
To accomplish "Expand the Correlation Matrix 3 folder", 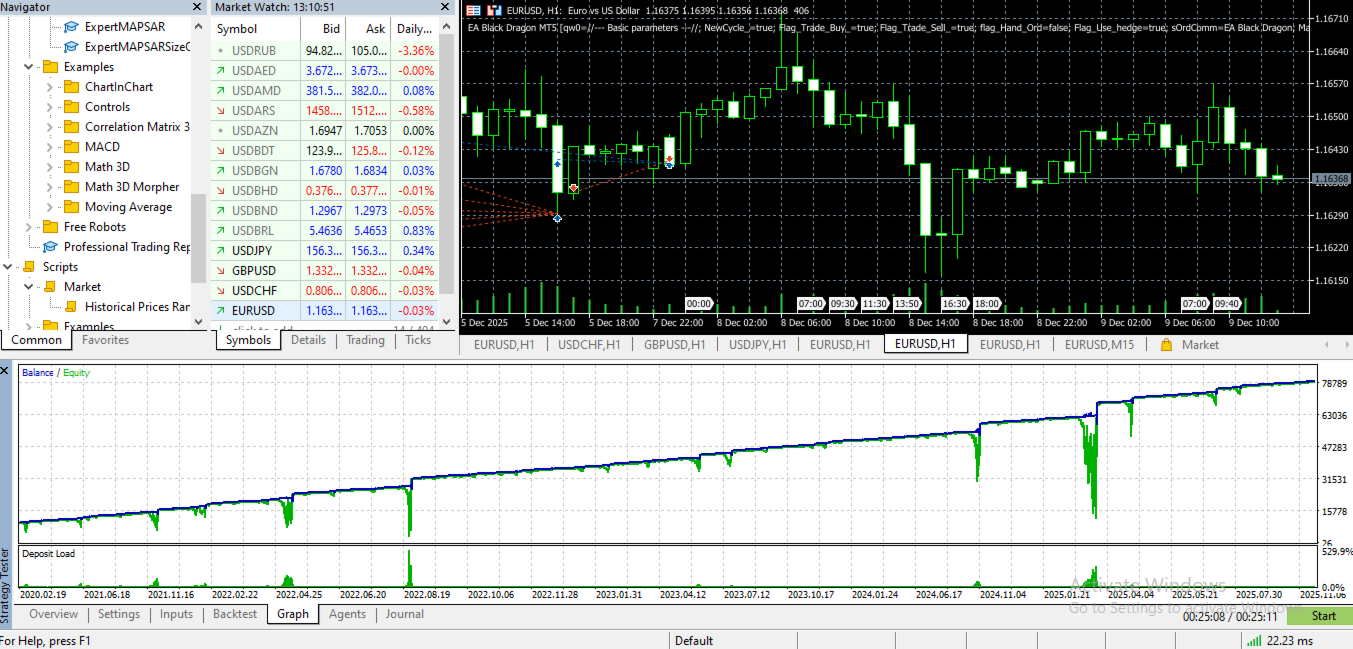I will coord(49,127).
